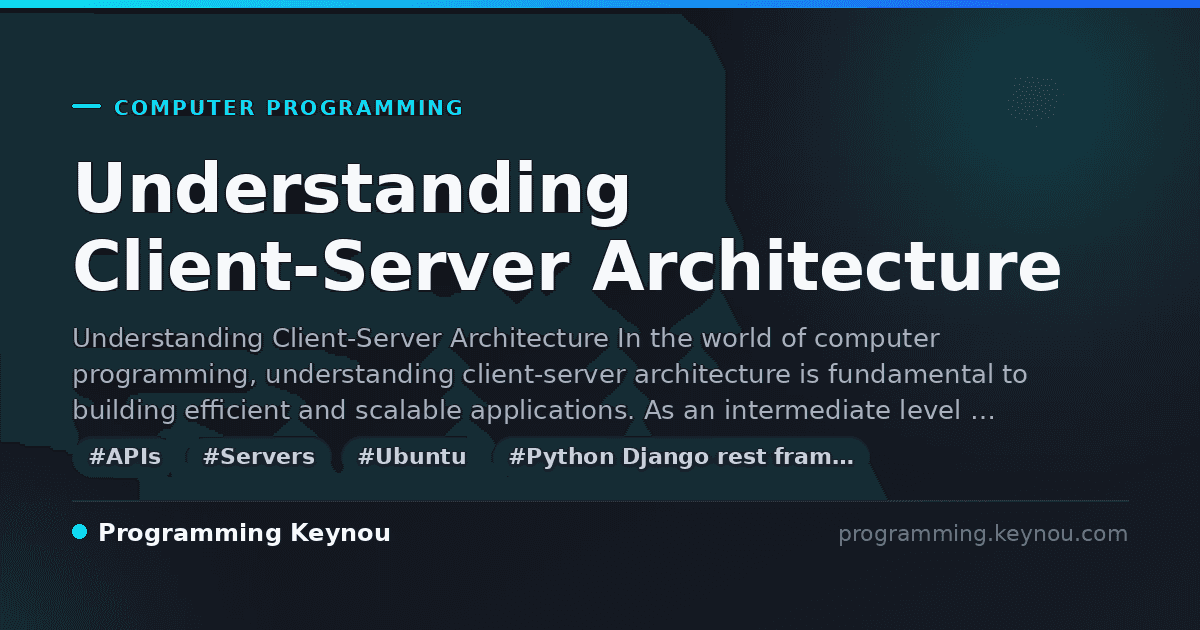Click the article description paragraph
The width and height of the screenshot is (1200, 630).
click(x=550, y=374)
